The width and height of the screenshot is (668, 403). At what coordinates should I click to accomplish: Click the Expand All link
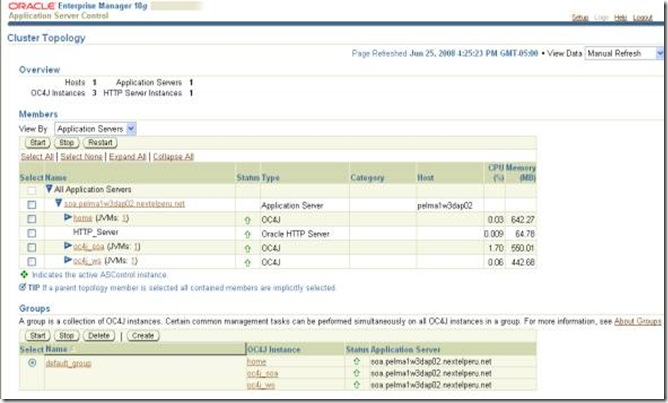tap(127, 157)
